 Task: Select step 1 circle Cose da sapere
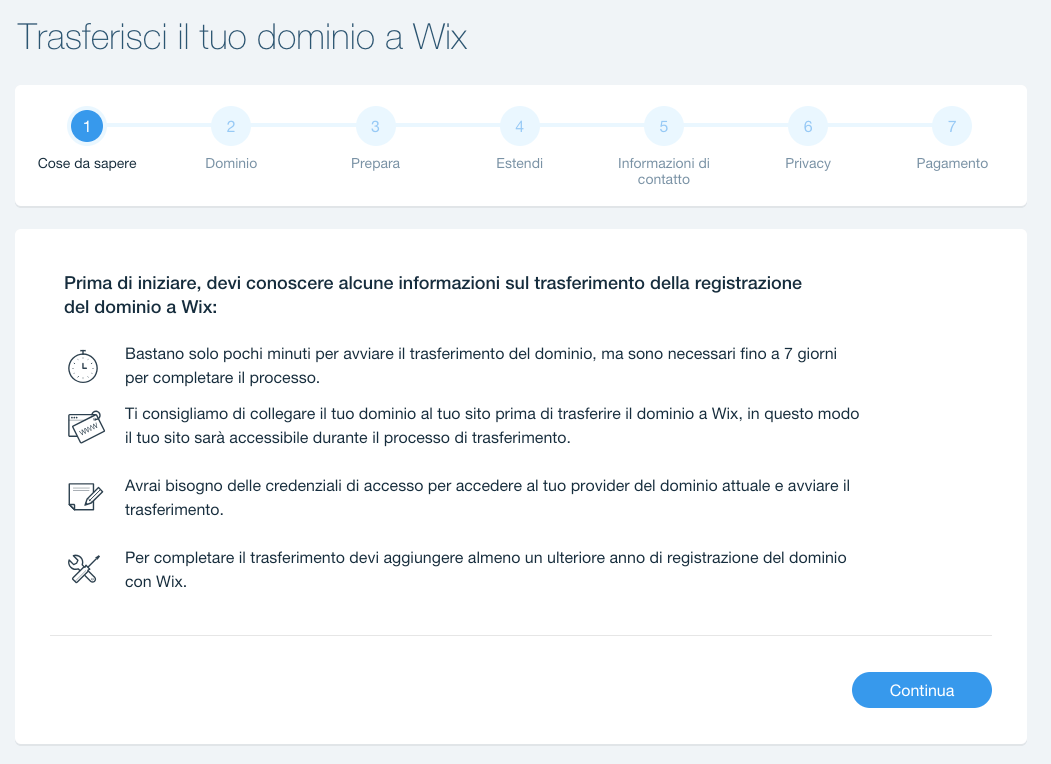pyautogui.click(x=86, y=126)
